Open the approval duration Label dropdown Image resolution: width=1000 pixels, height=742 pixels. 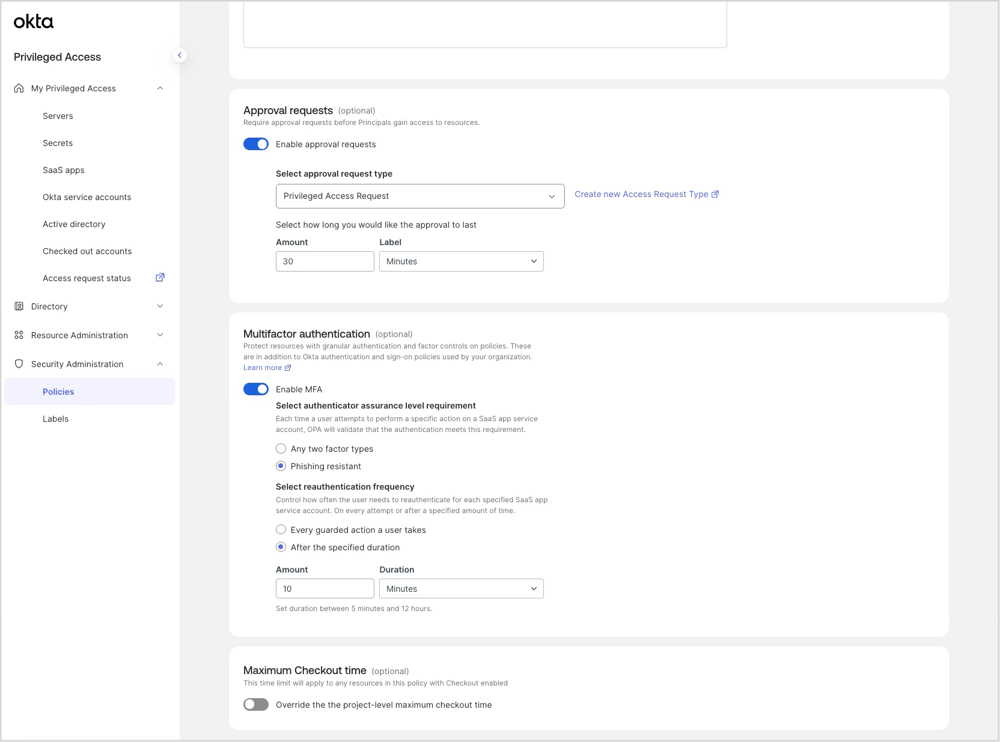pyautogui.click(x=461, y=260)
